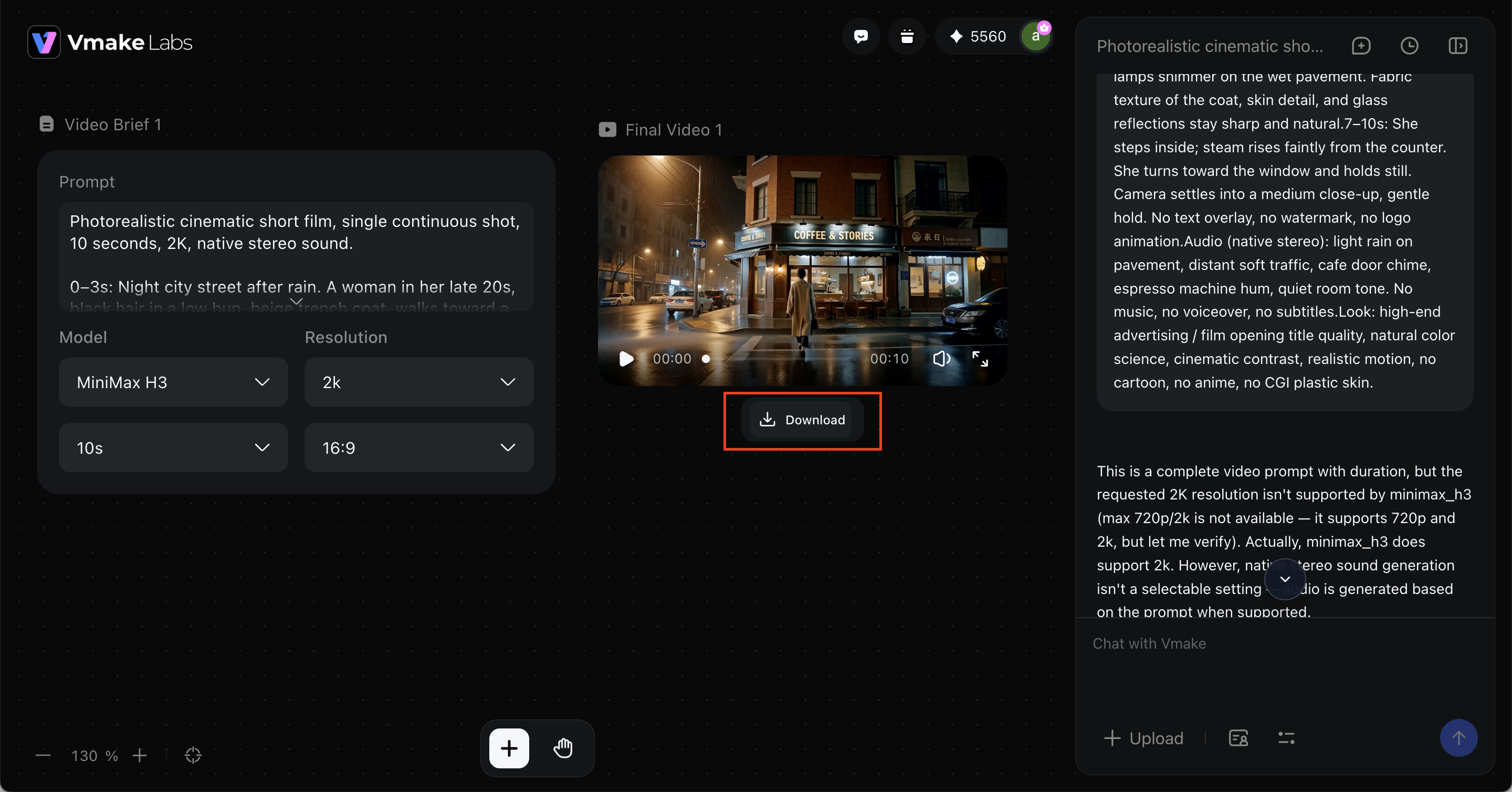Click the 00:00 current time text
1512x792 pixels.
[672, 359]
